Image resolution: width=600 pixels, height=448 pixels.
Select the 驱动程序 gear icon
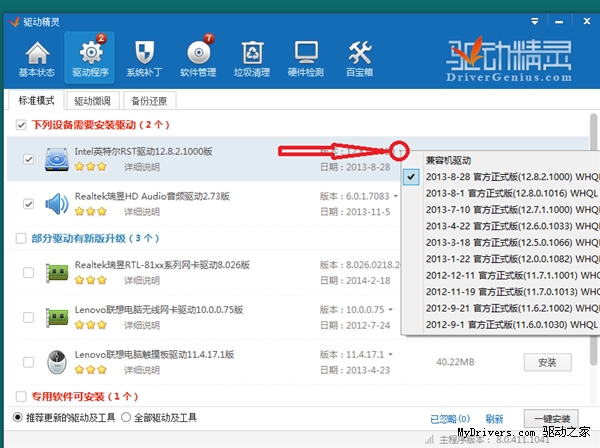[92, 58]
